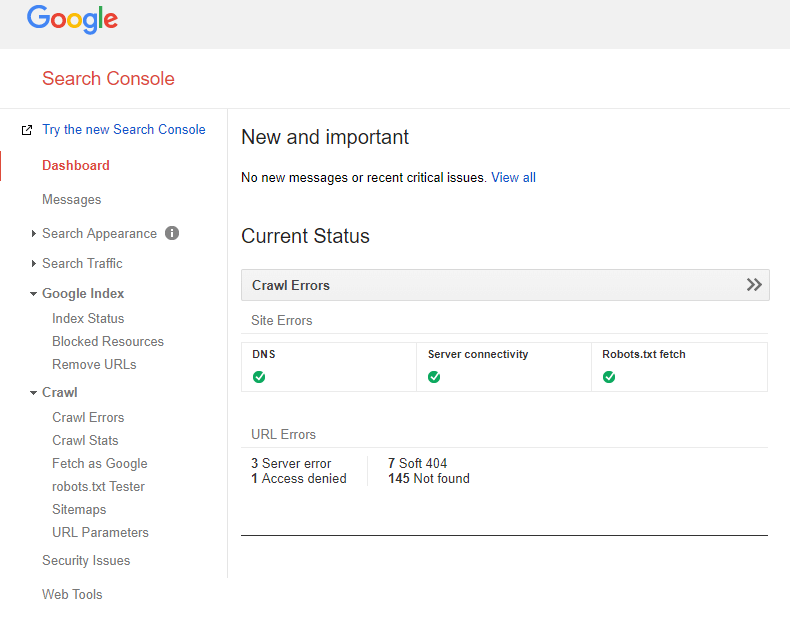The width and height of the screenshot is (790, 640).
Task: Click the green checkmark under Robots.txt fetch
Action: (x=609, y=377)
